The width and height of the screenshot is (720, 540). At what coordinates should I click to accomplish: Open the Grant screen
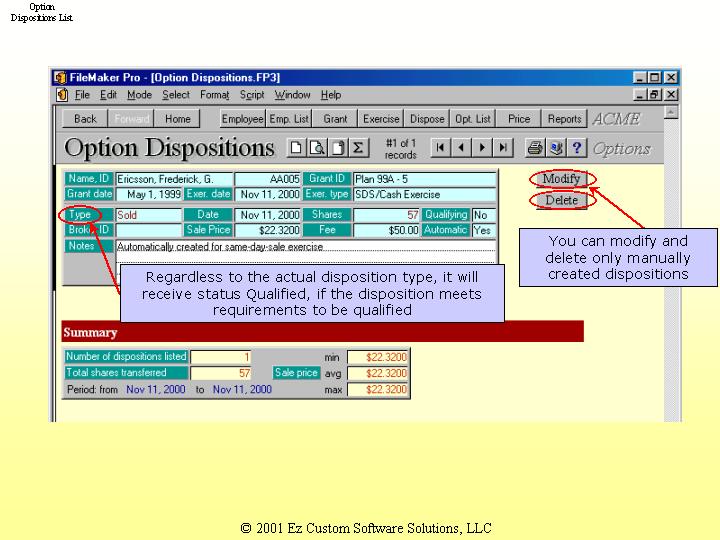tap(335, 119)
